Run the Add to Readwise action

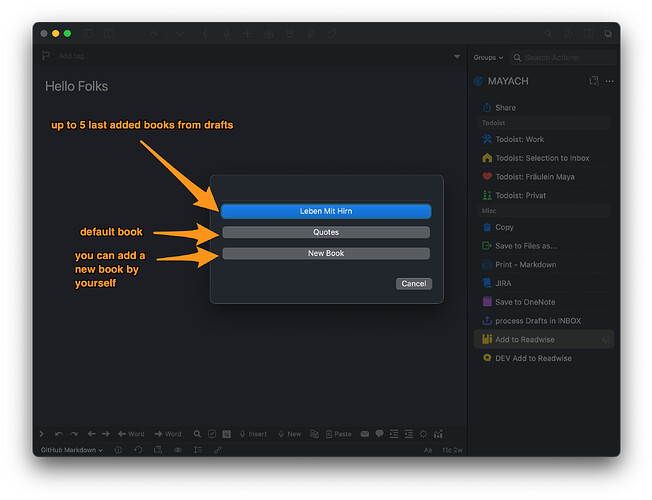(x=543, y=339)
